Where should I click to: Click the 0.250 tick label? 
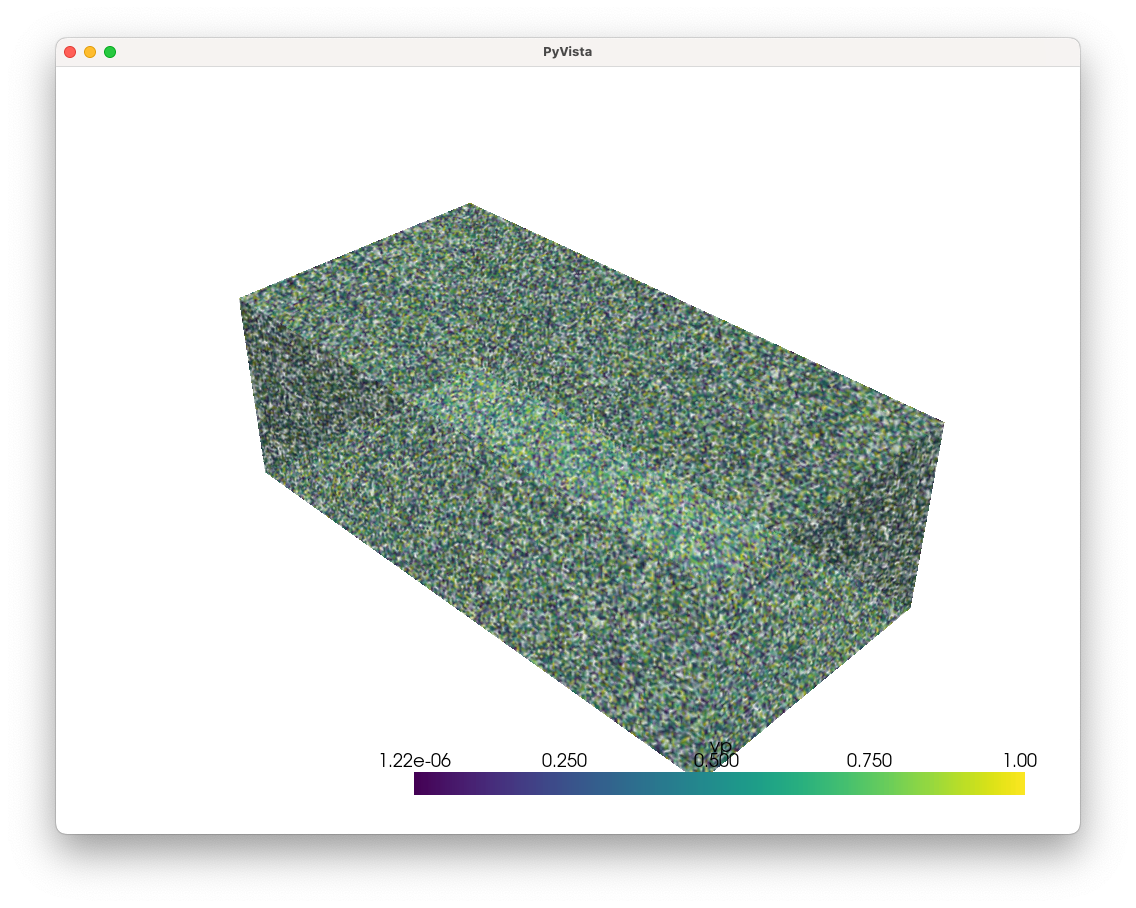(x=565, y=761)
